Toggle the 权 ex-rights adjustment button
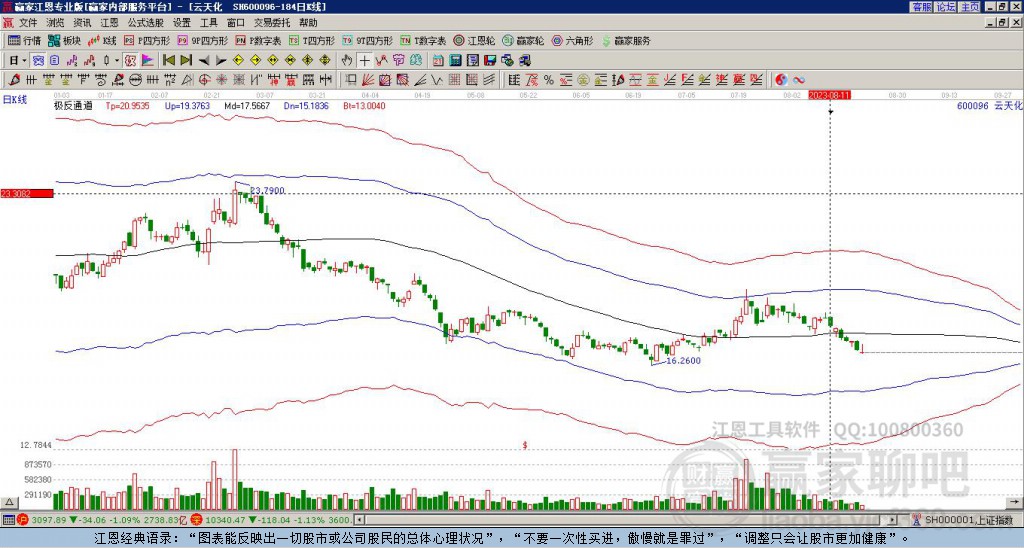 click(x=130, y=61)
